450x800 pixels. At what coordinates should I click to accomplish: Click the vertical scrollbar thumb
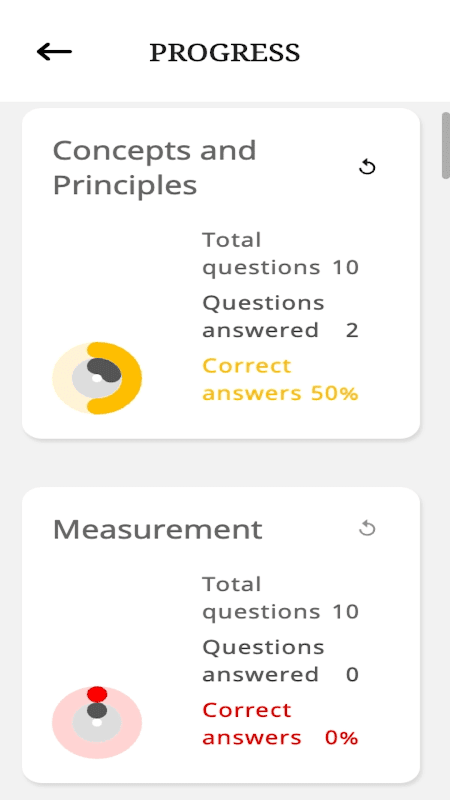click(446, 145)
